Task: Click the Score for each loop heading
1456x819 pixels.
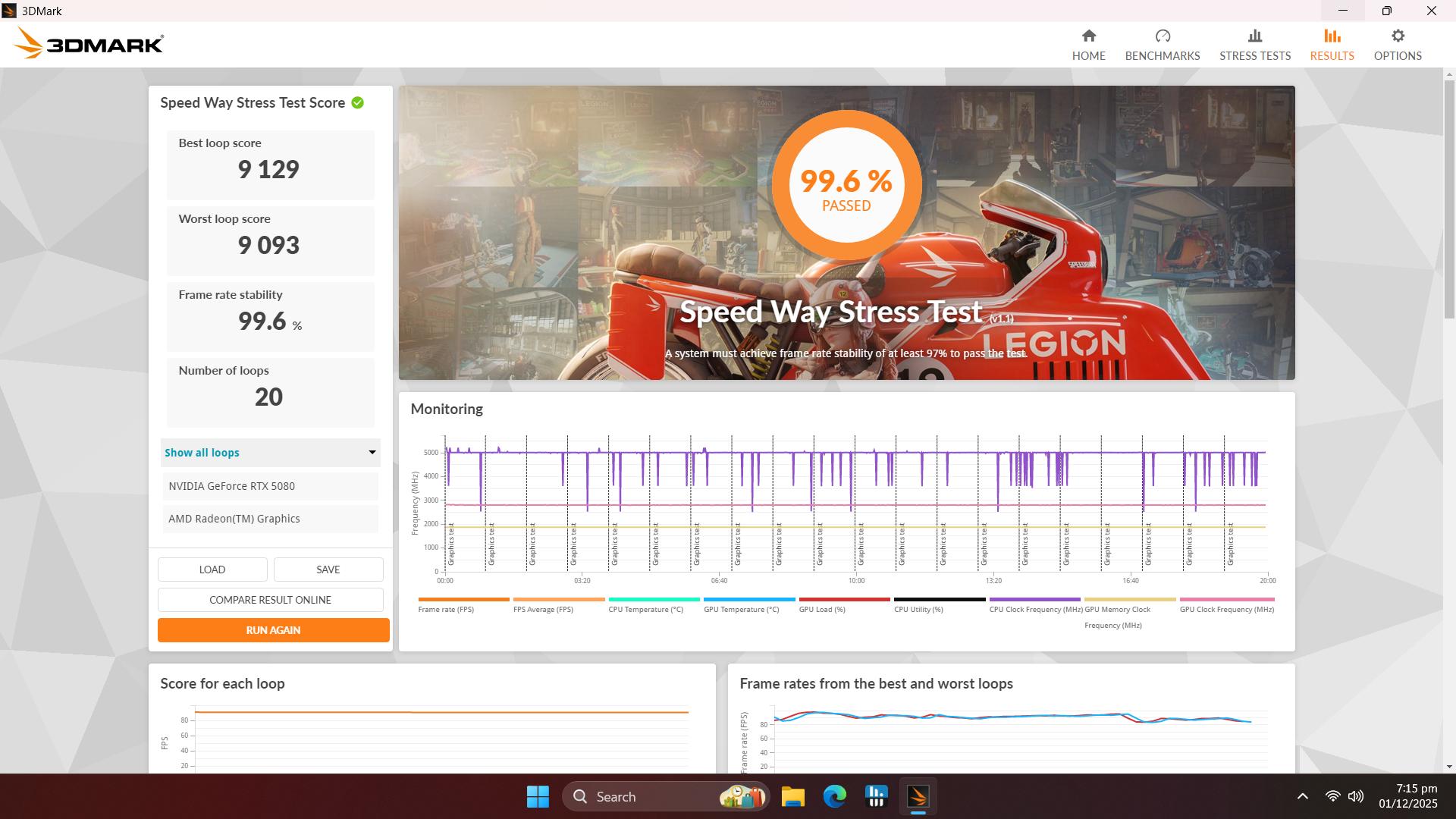Action: pos(222,683)
